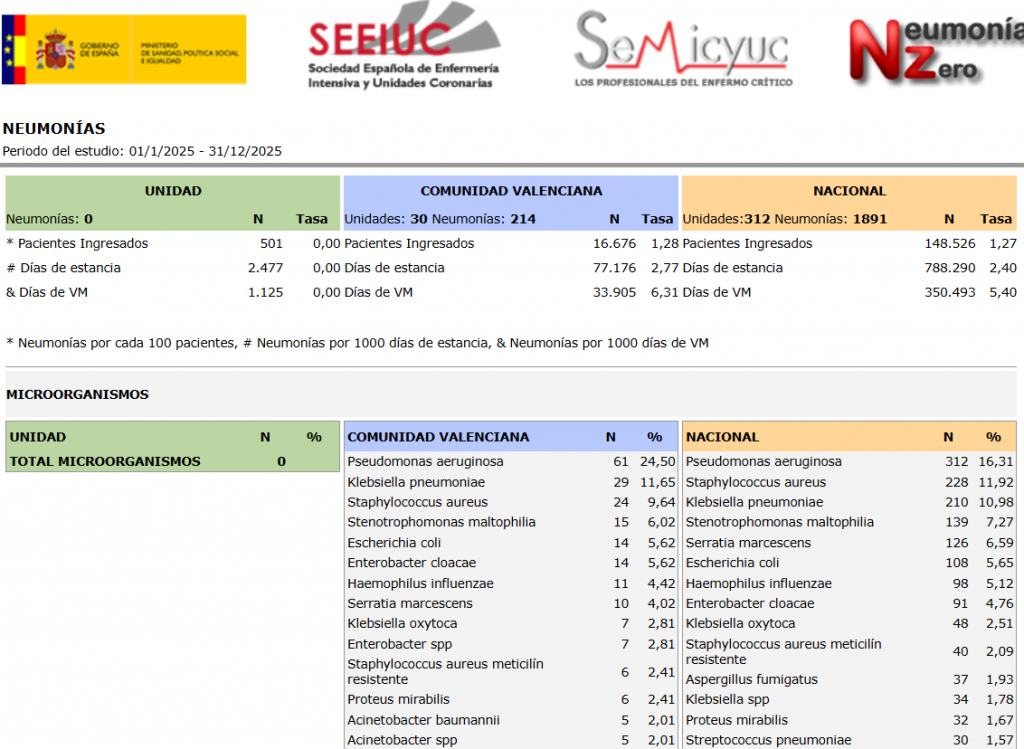
Task: Click Haemophilus influenzae in Comunidad Valenciana list
Action: coord(420,583)
